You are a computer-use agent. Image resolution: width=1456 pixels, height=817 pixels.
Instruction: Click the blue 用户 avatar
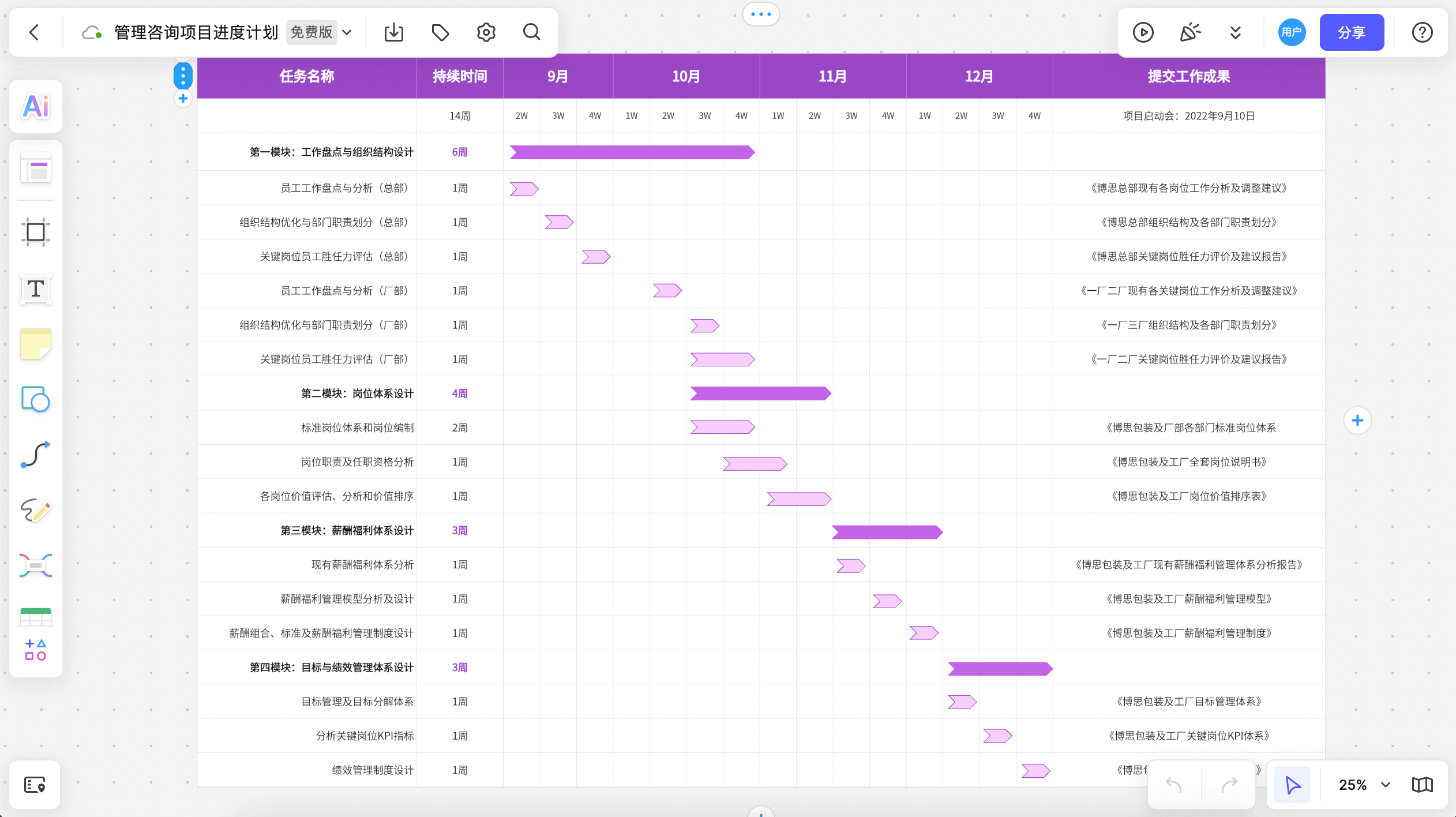1292,32
